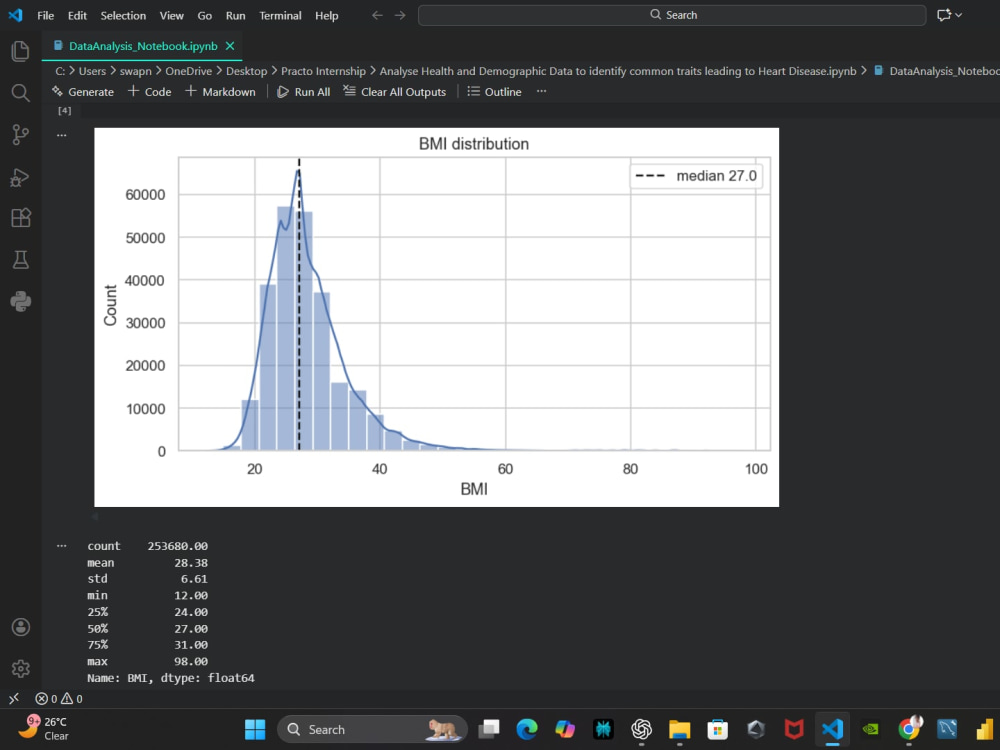Click the Practo Internship breadcrumb segment
1000x750 pixels.
point(323,71)
